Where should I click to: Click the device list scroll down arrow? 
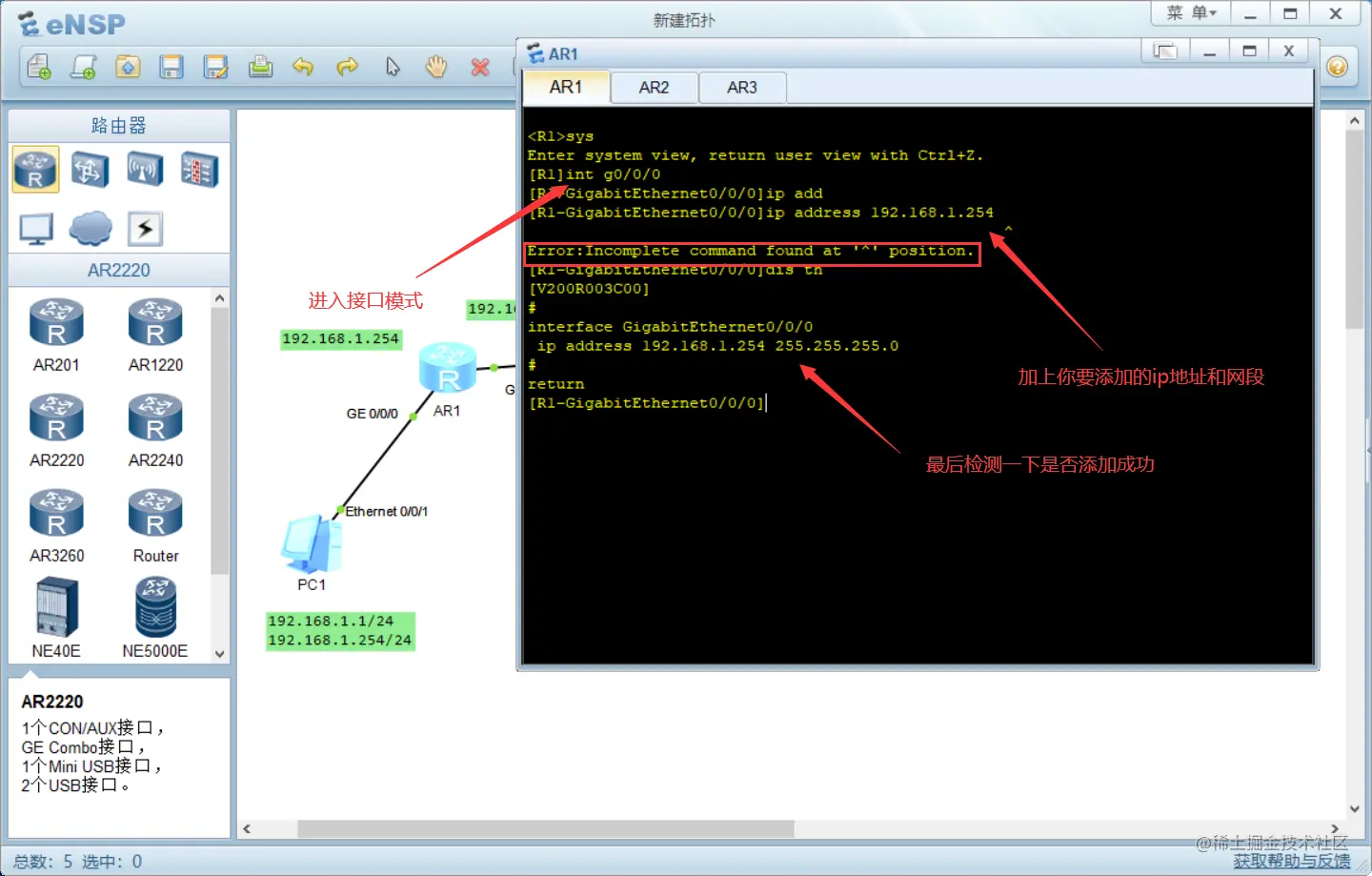pos(220,654)
